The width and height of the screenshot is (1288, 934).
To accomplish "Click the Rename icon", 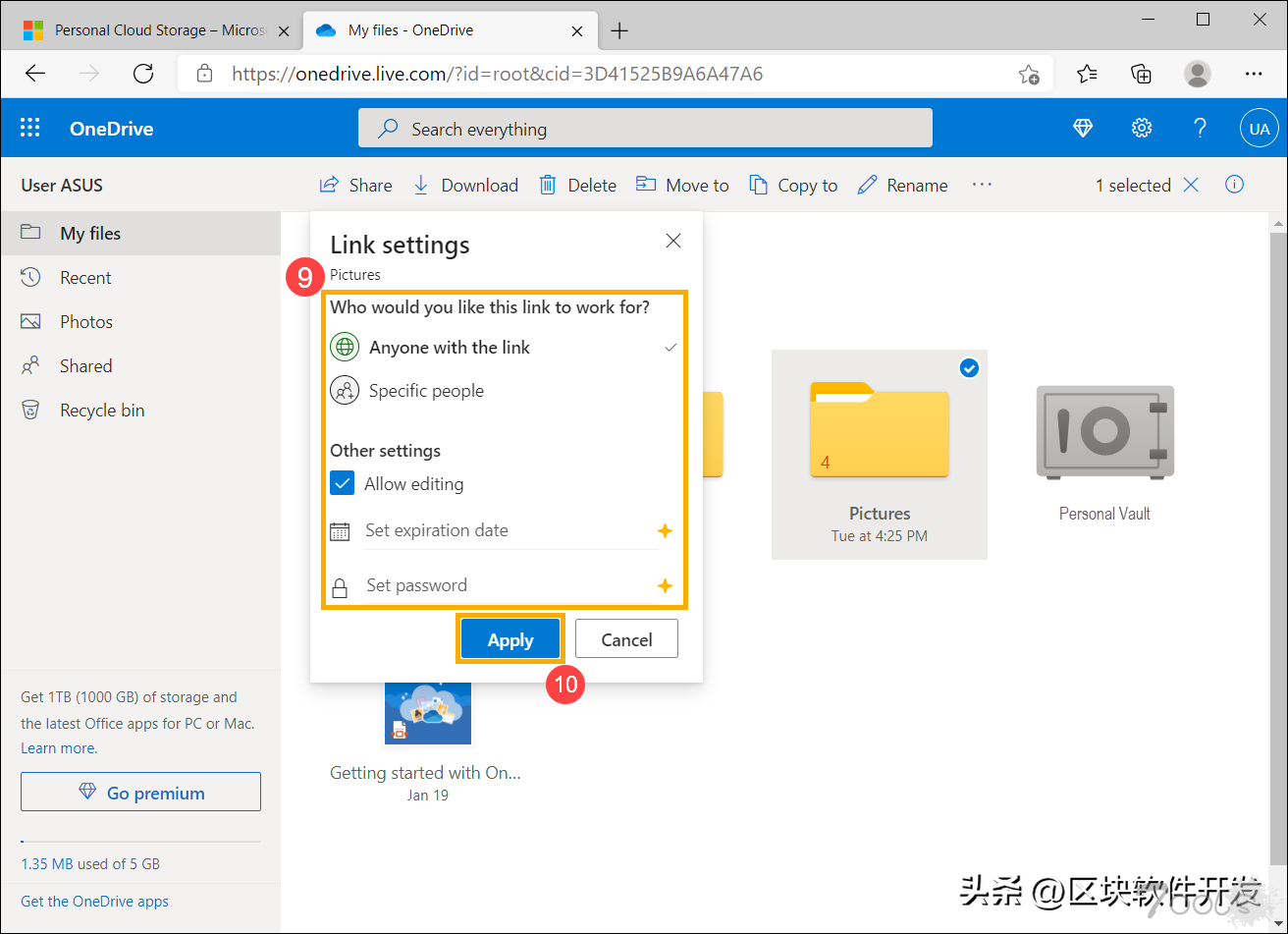I will [901, 185].
